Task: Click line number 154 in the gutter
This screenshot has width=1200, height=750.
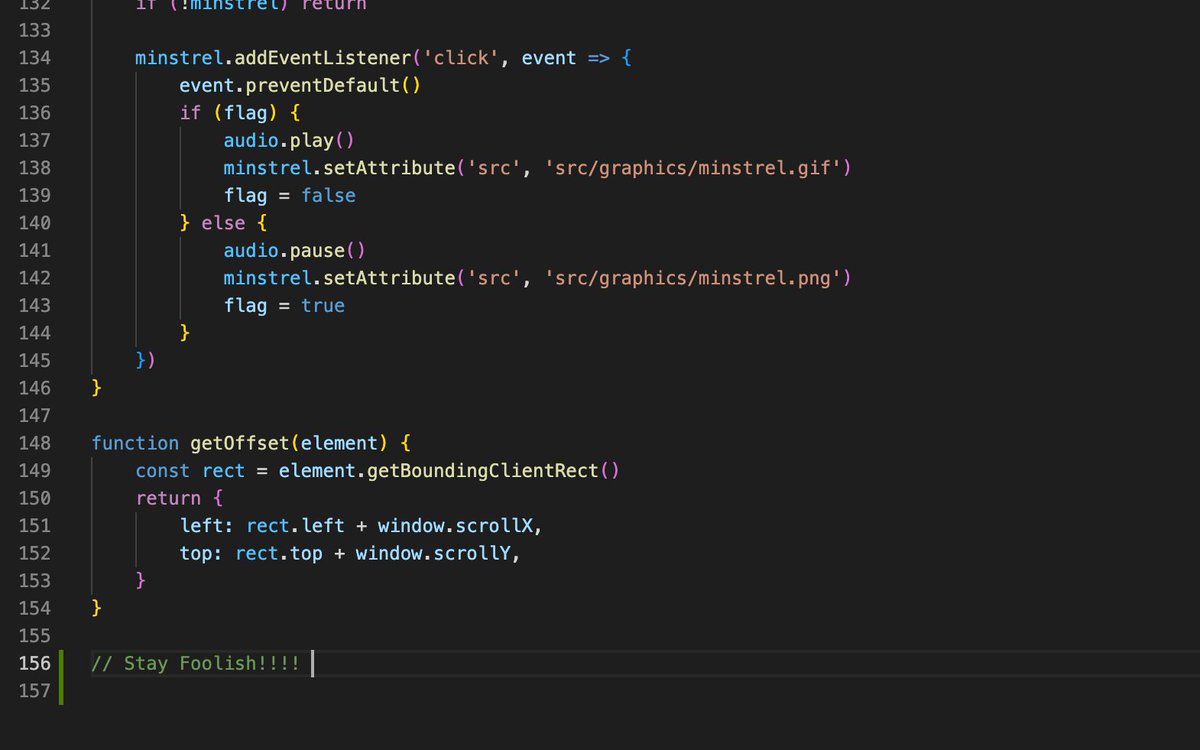Action: [x=34, y=607]
